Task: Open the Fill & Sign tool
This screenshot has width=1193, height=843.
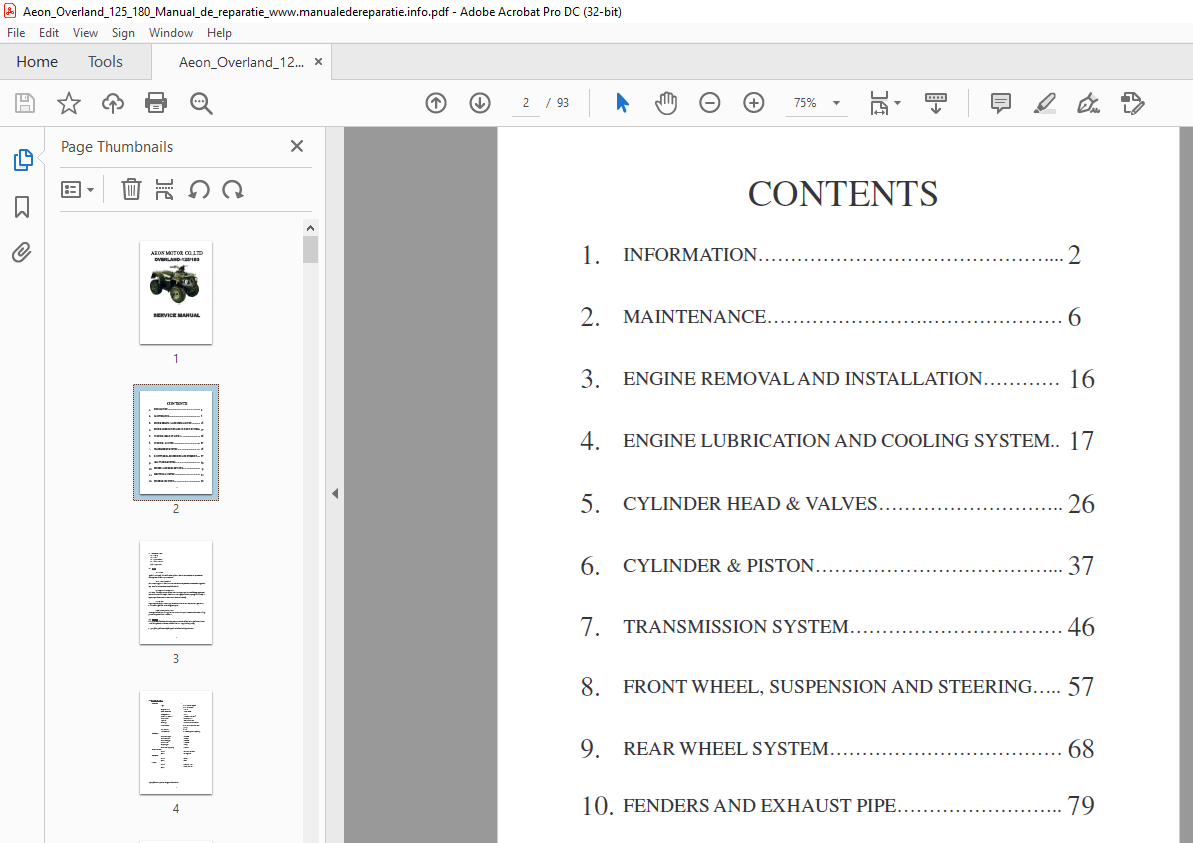Action: pyautogui.click(x=1089, y=103)
